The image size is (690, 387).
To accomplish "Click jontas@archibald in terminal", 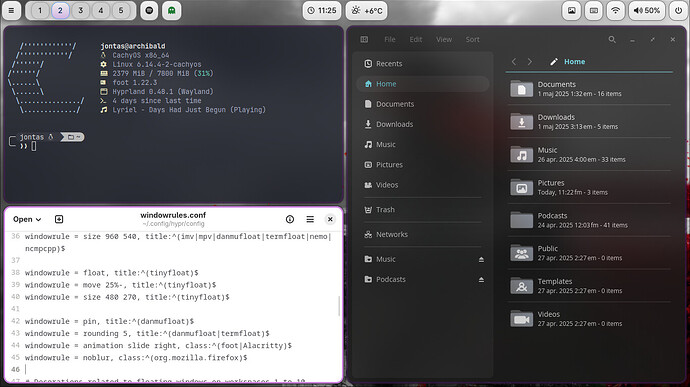I will (x=133, y=46).
